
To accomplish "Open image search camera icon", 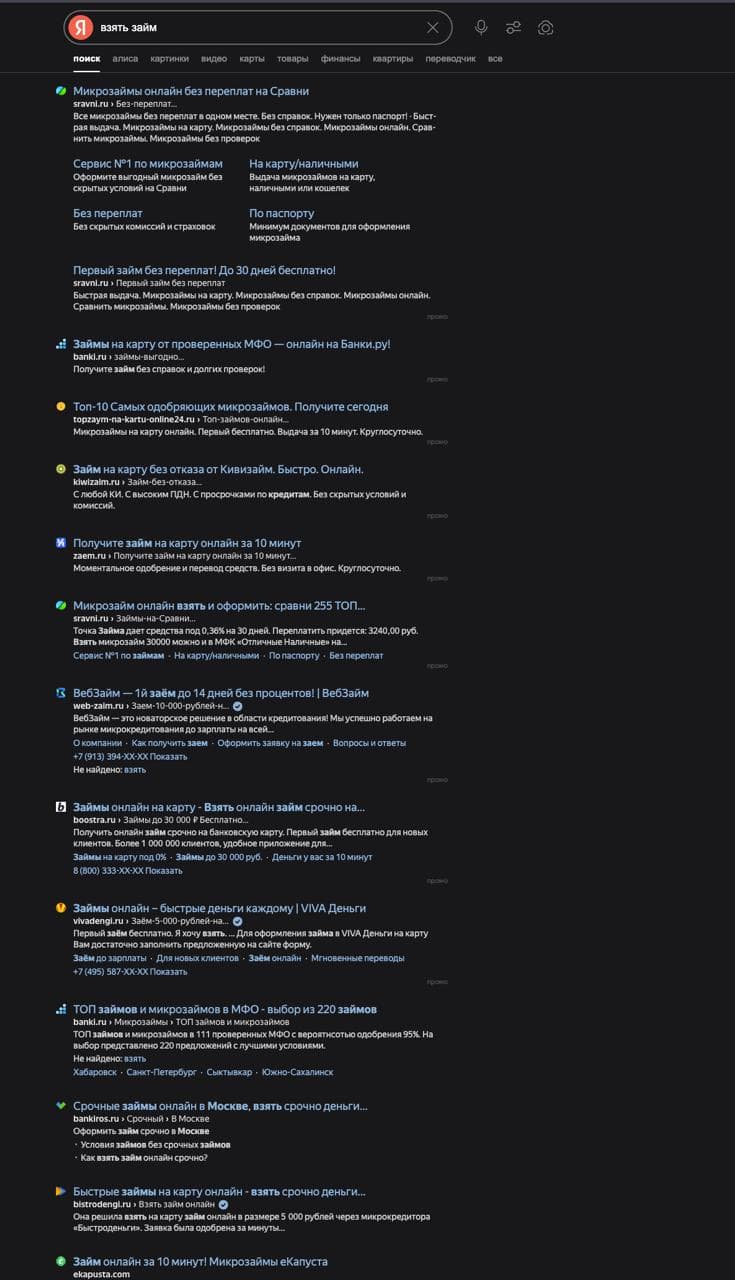I will pyautogui.click(x=546, y=28).
